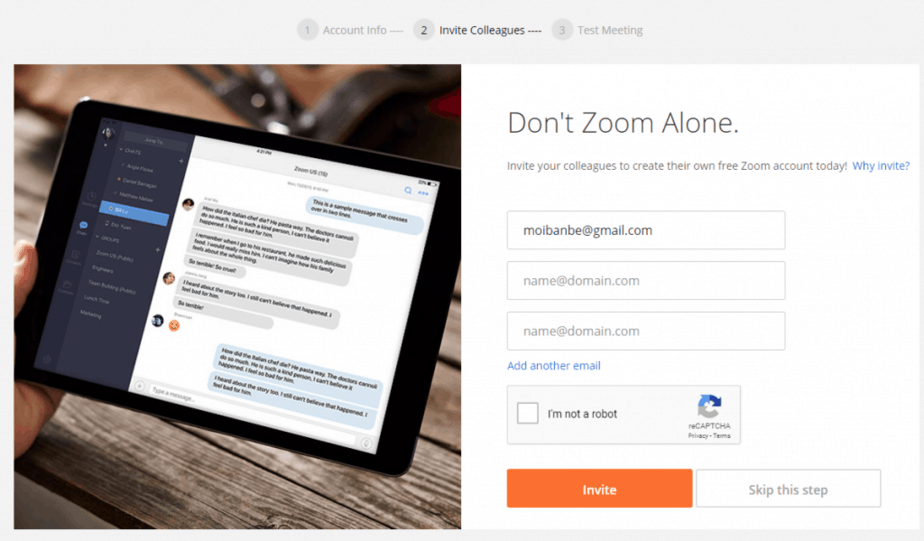924x541 pixels.
Task: Click the step 1 circle icon
Action: tap(307, 30)
